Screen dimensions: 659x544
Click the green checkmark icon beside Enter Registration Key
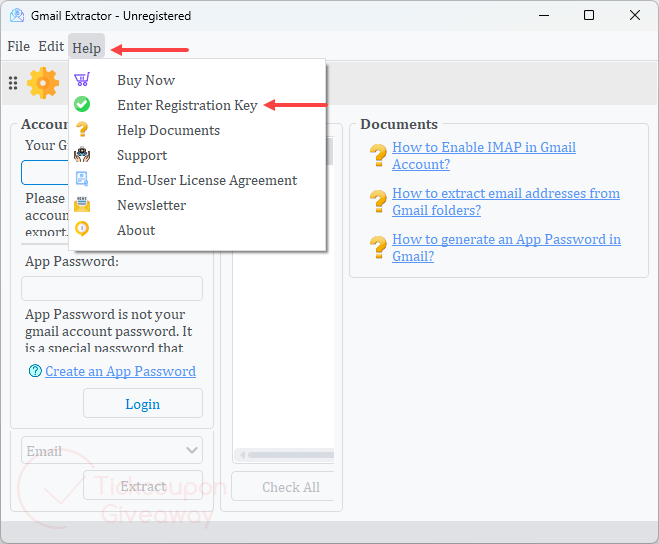(82, 104)
